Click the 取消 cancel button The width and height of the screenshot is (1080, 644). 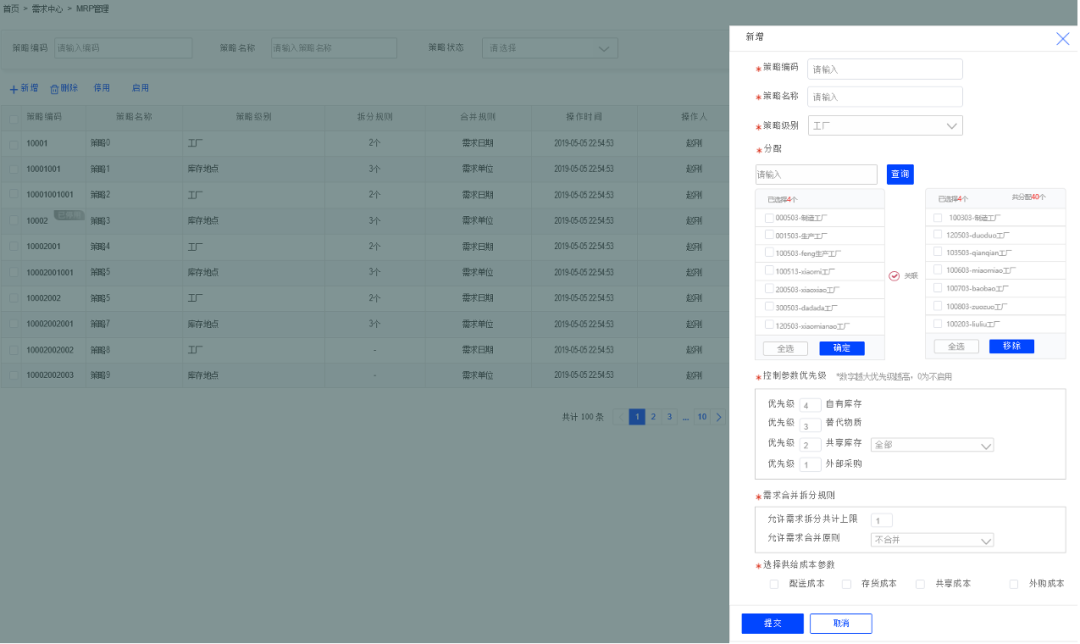pos(841,623)
